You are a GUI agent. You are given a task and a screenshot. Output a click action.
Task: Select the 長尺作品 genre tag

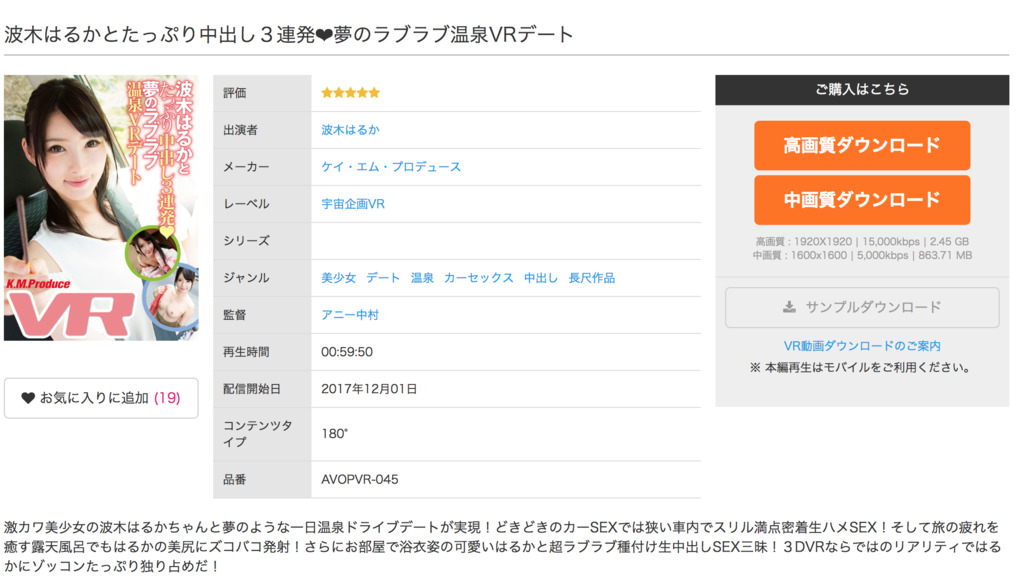click(x=592, y=278)
